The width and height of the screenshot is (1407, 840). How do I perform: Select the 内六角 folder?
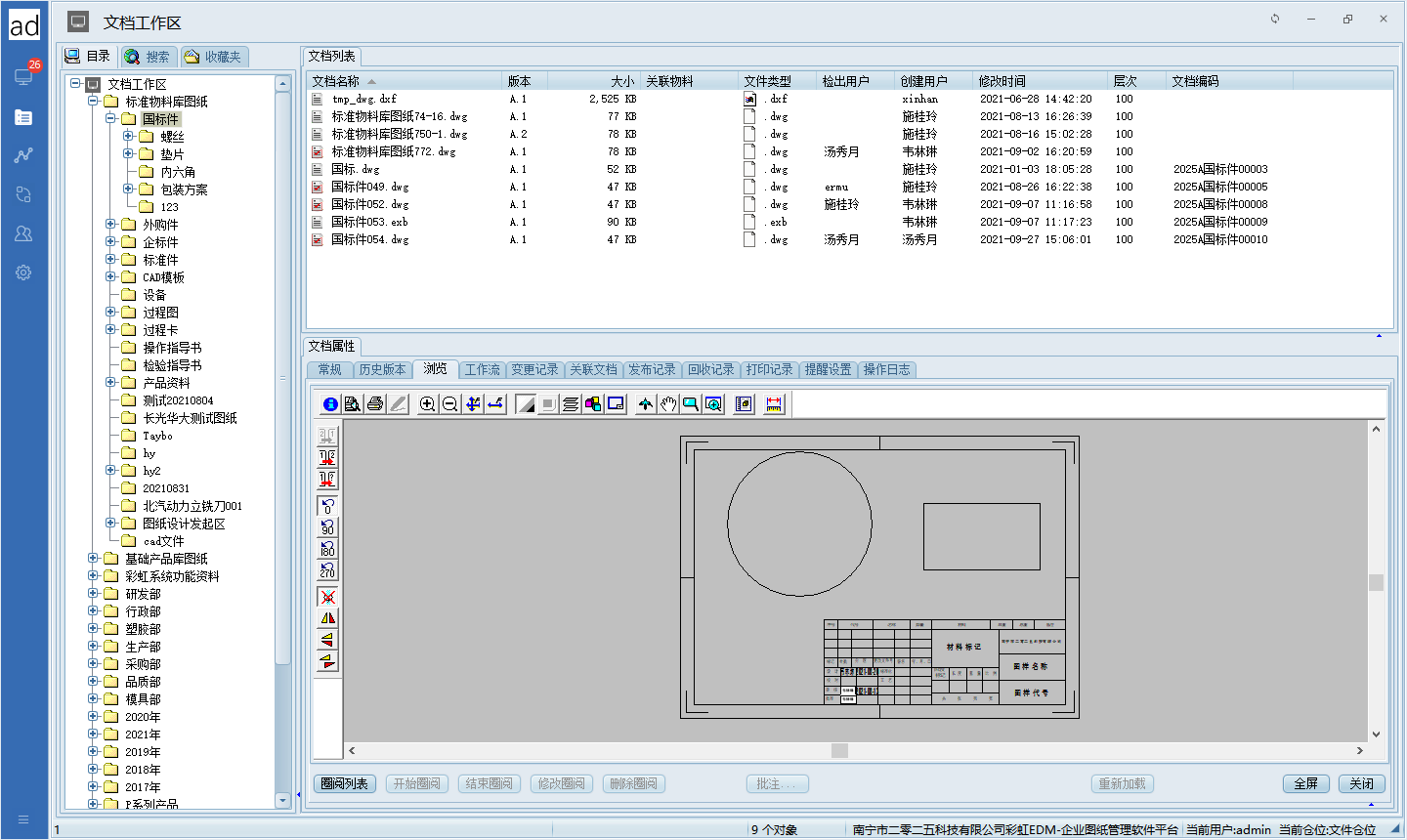pos(178,172)
